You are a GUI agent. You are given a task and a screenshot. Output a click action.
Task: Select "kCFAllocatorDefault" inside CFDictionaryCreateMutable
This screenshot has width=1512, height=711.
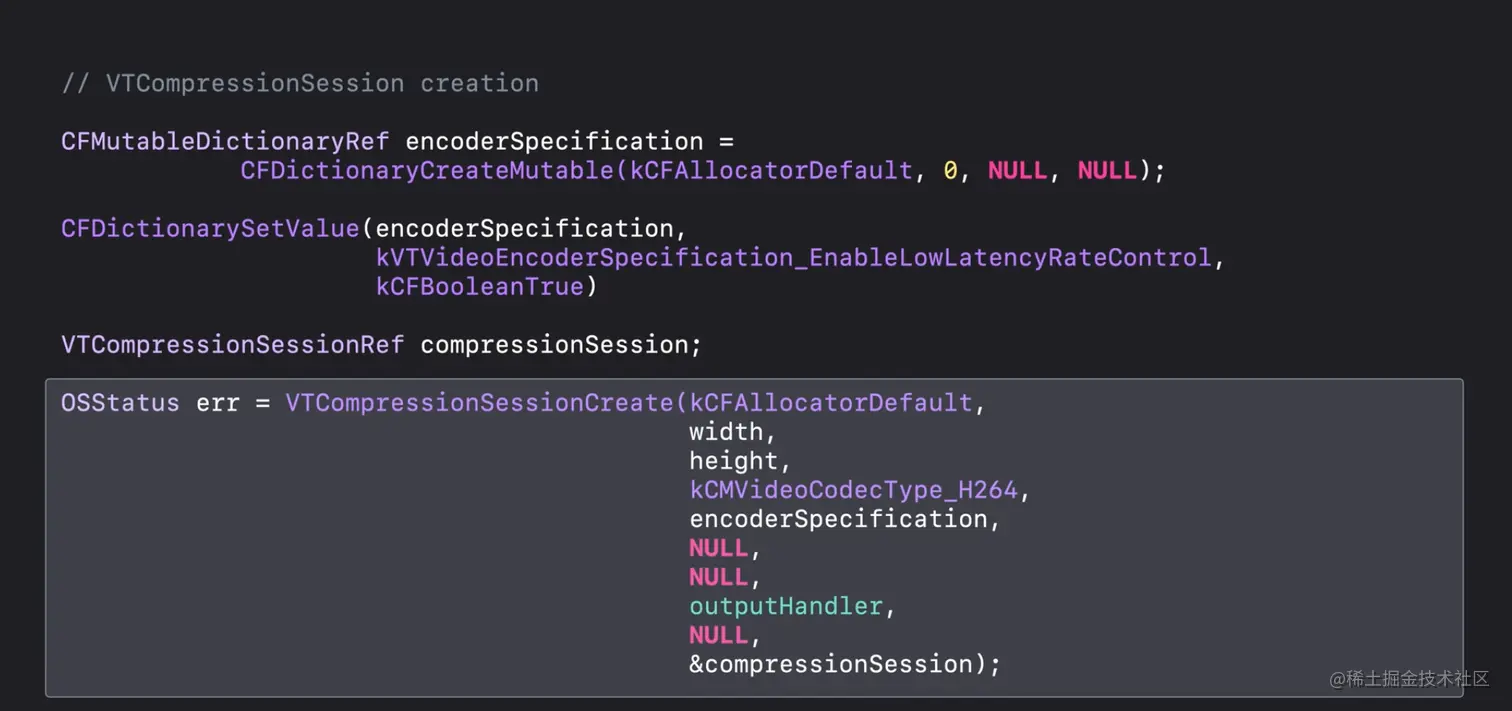tap(771, 171)
